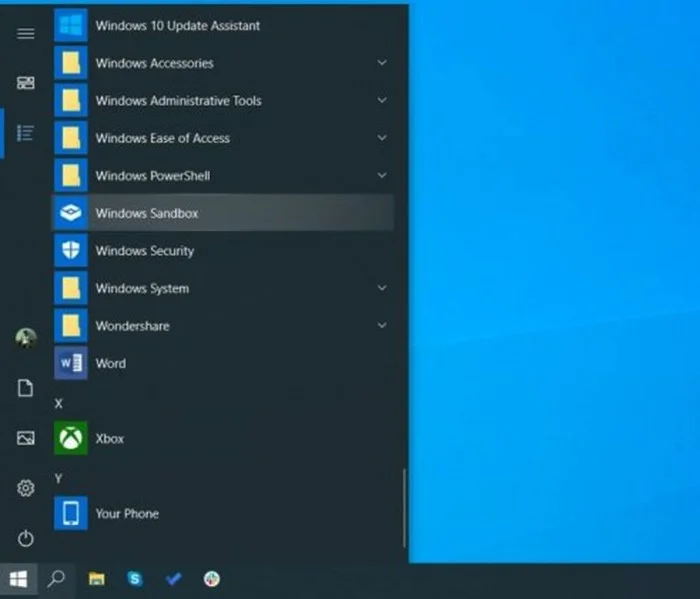
Task: Click the Windows System folder icon
Action: tap(71, 288)
